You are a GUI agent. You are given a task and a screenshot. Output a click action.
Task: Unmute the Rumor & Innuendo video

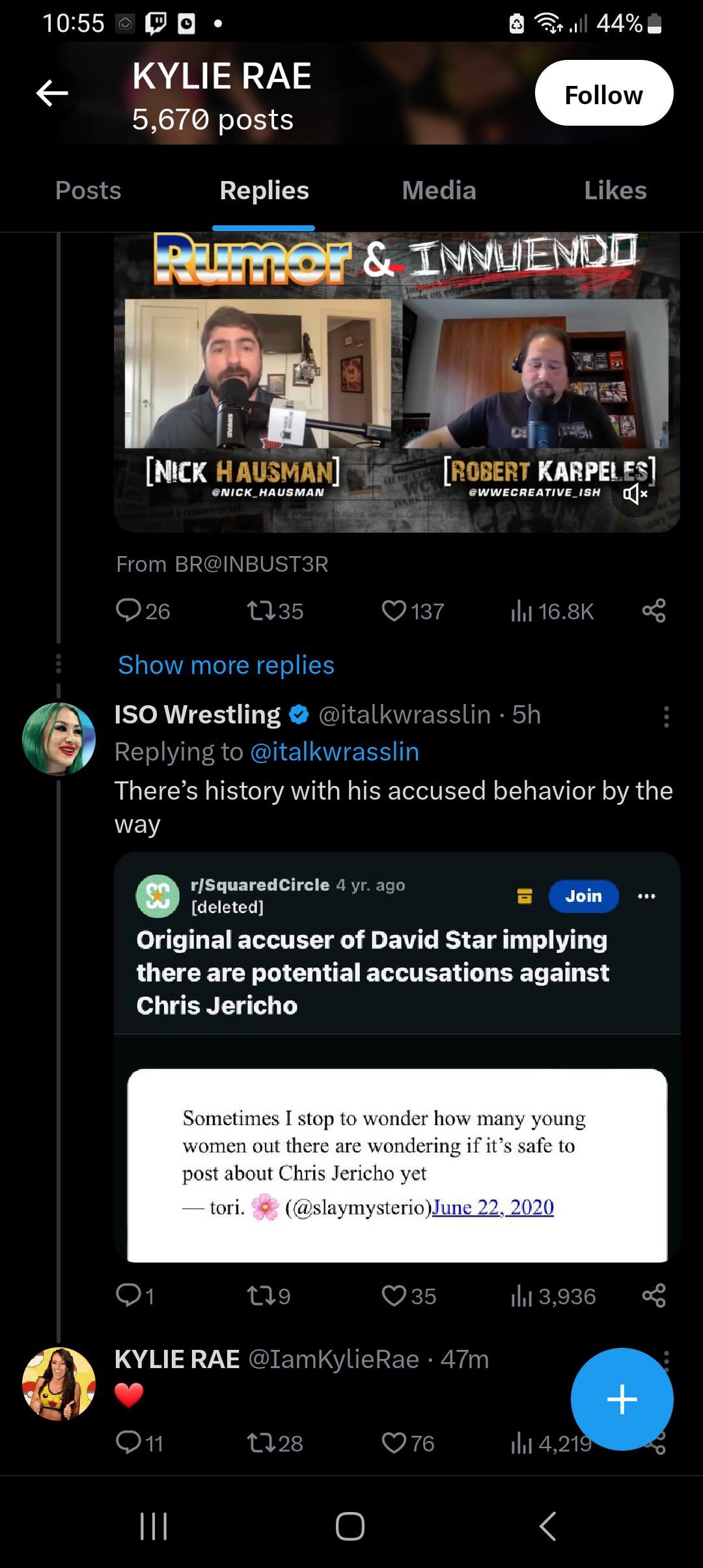[x=635, y=494]
